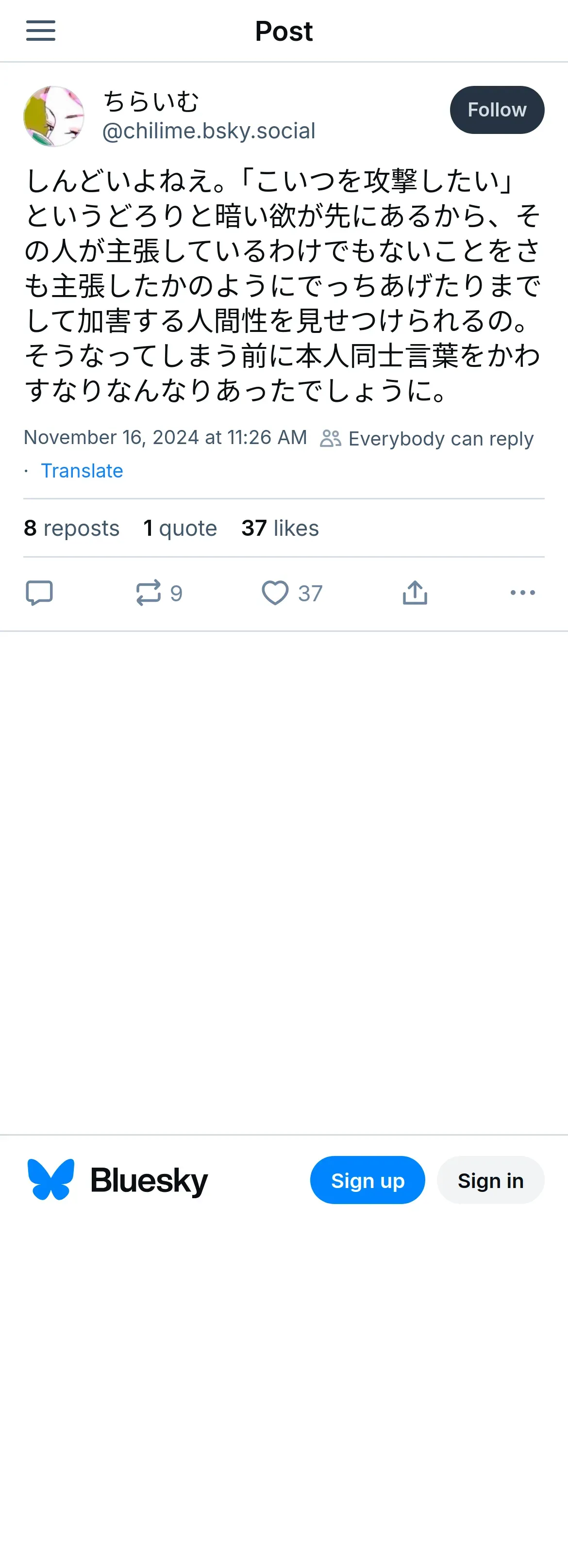This screenshot has width=568, height=1568.
Task: Click the Bluesky wordmark text in the footer
Action: tap(149, 1180)
